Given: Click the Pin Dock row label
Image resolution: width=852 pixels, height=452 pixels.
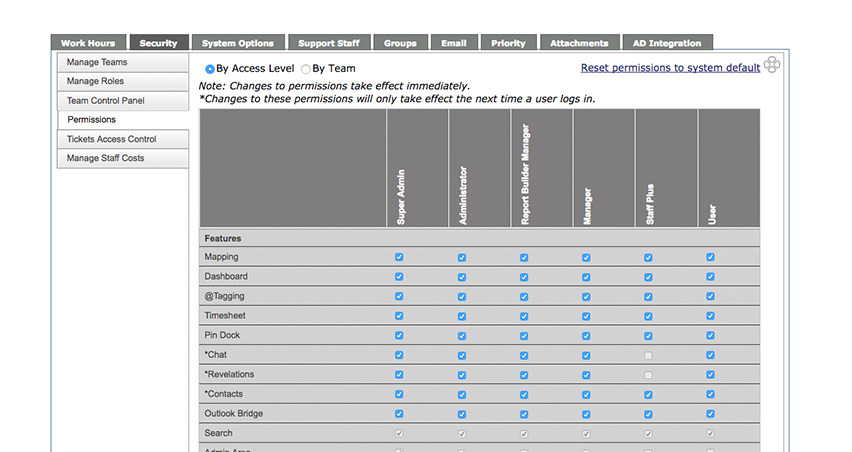Looking at the screenshot, I should [222, 335].
